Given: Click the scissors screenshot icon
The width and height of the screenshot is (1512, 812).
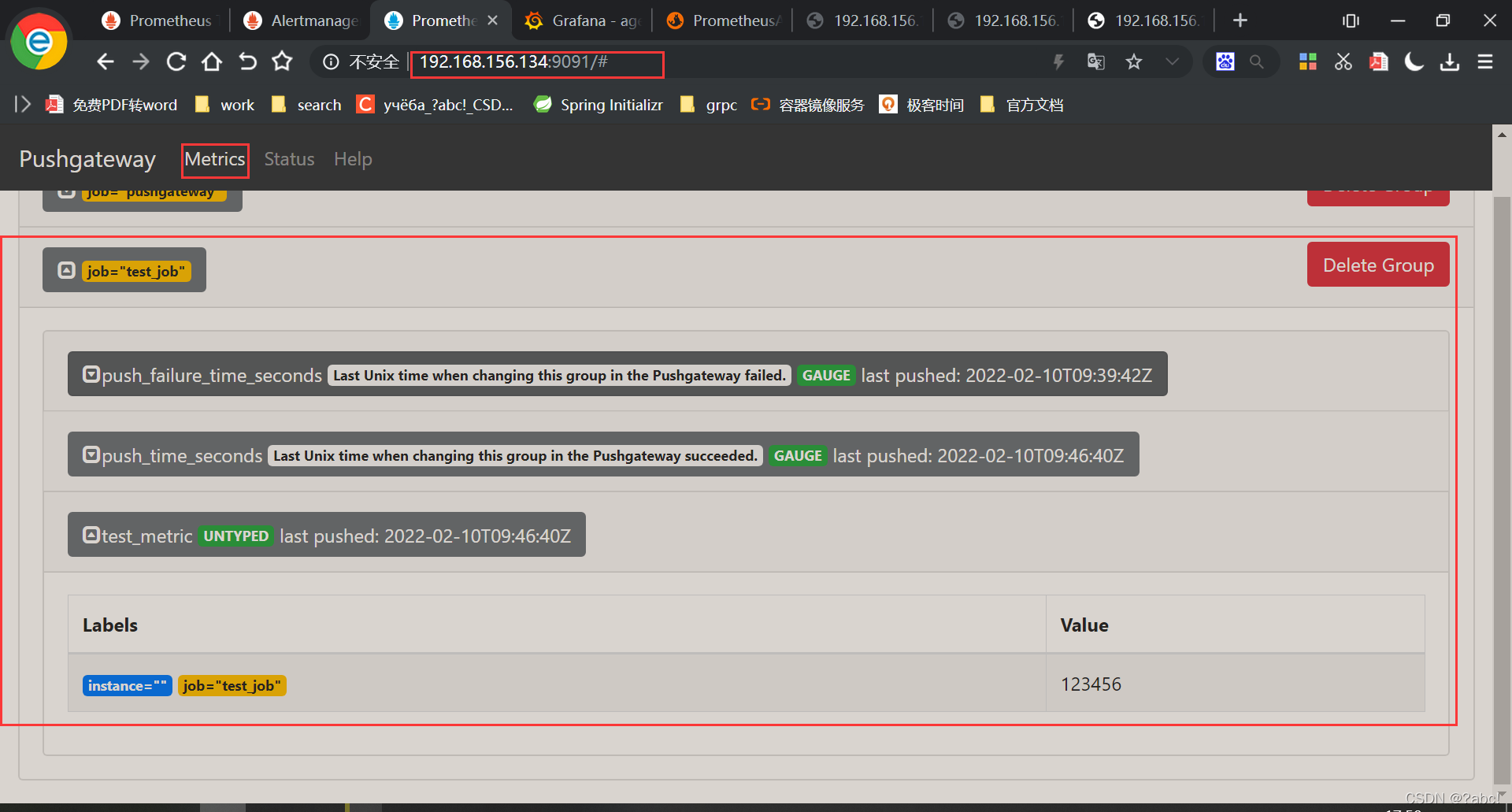Looking at the screenshot, I should [x=1343, y=61].
